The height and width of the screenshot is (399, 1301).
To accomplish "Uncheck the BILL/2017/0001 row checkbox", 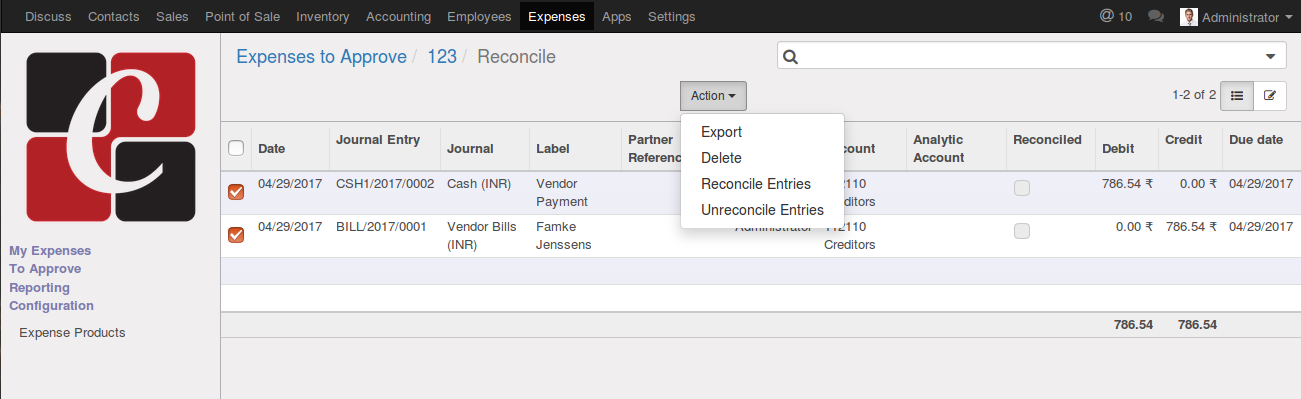I will (x=236, y=235).
